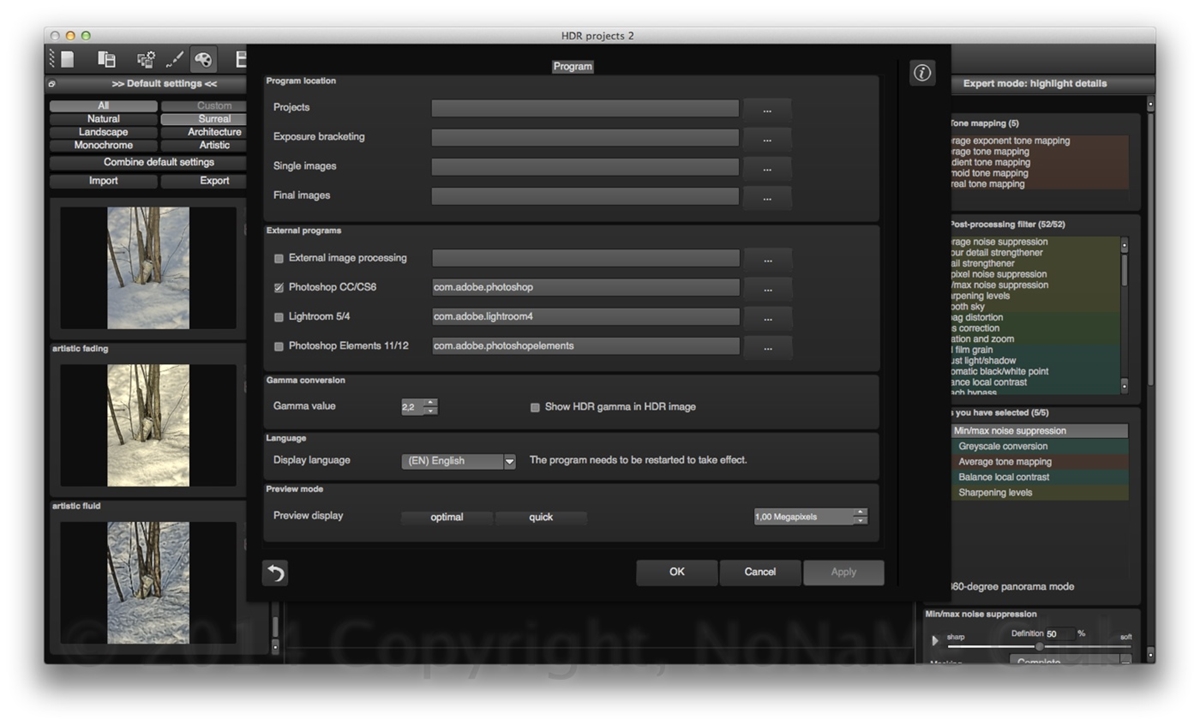This screenshot has height=725, width=1200.
Task: Enable the External image processing checkbox
Action: tap(279, 258)
